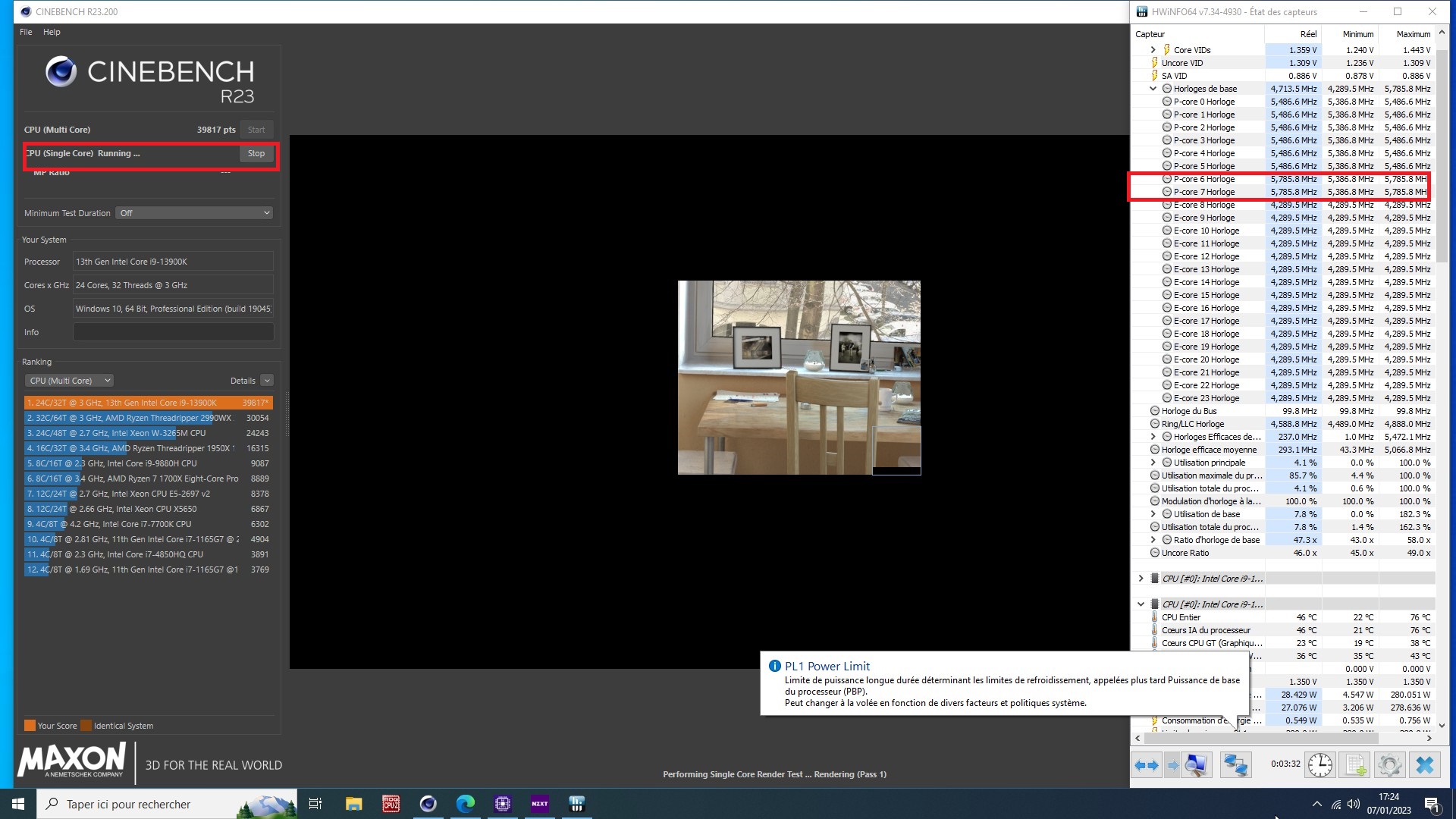1456x819 pixels.
Task: Select the top ranking row 13th Gen Intel Core i9-13900K
Action: pyautogui.click(x=148, y=403)
